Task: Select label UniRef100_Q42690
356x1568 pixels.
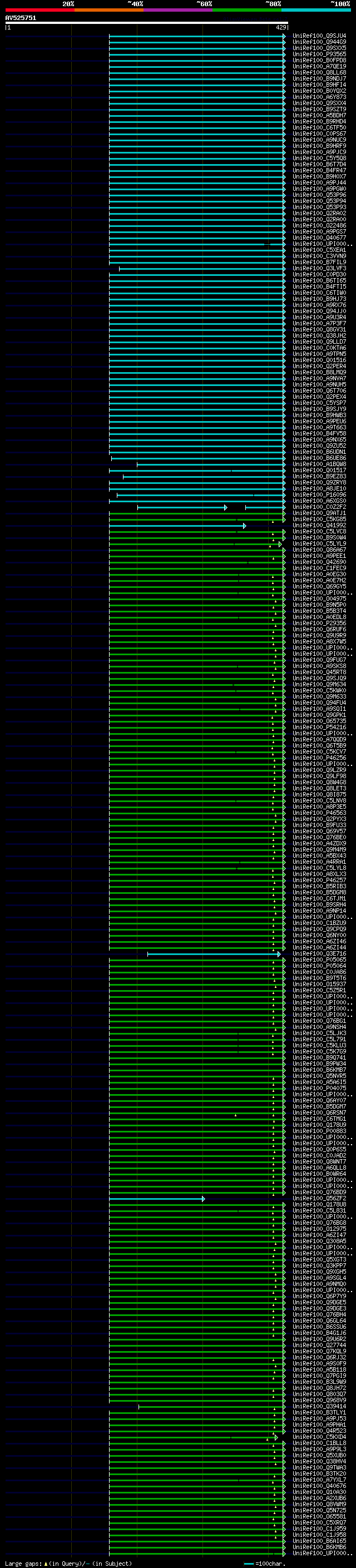Action: 319,562
